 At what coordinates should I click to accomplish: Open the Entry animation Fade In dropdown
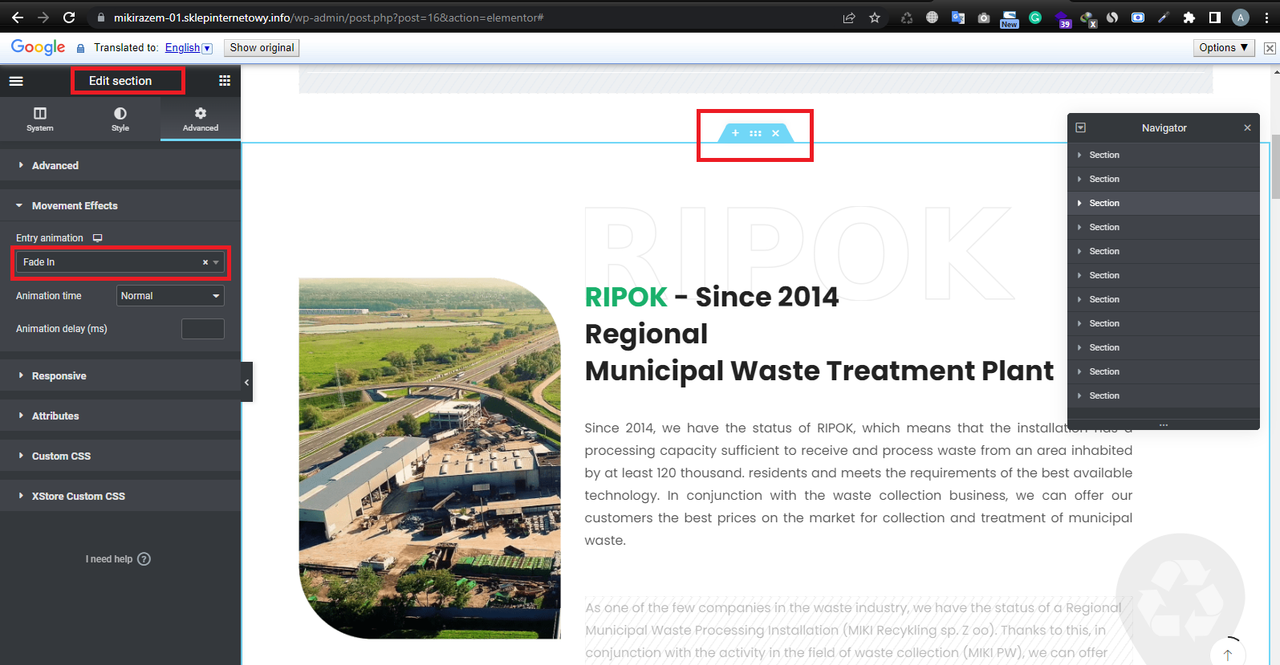tap(120, 262)
